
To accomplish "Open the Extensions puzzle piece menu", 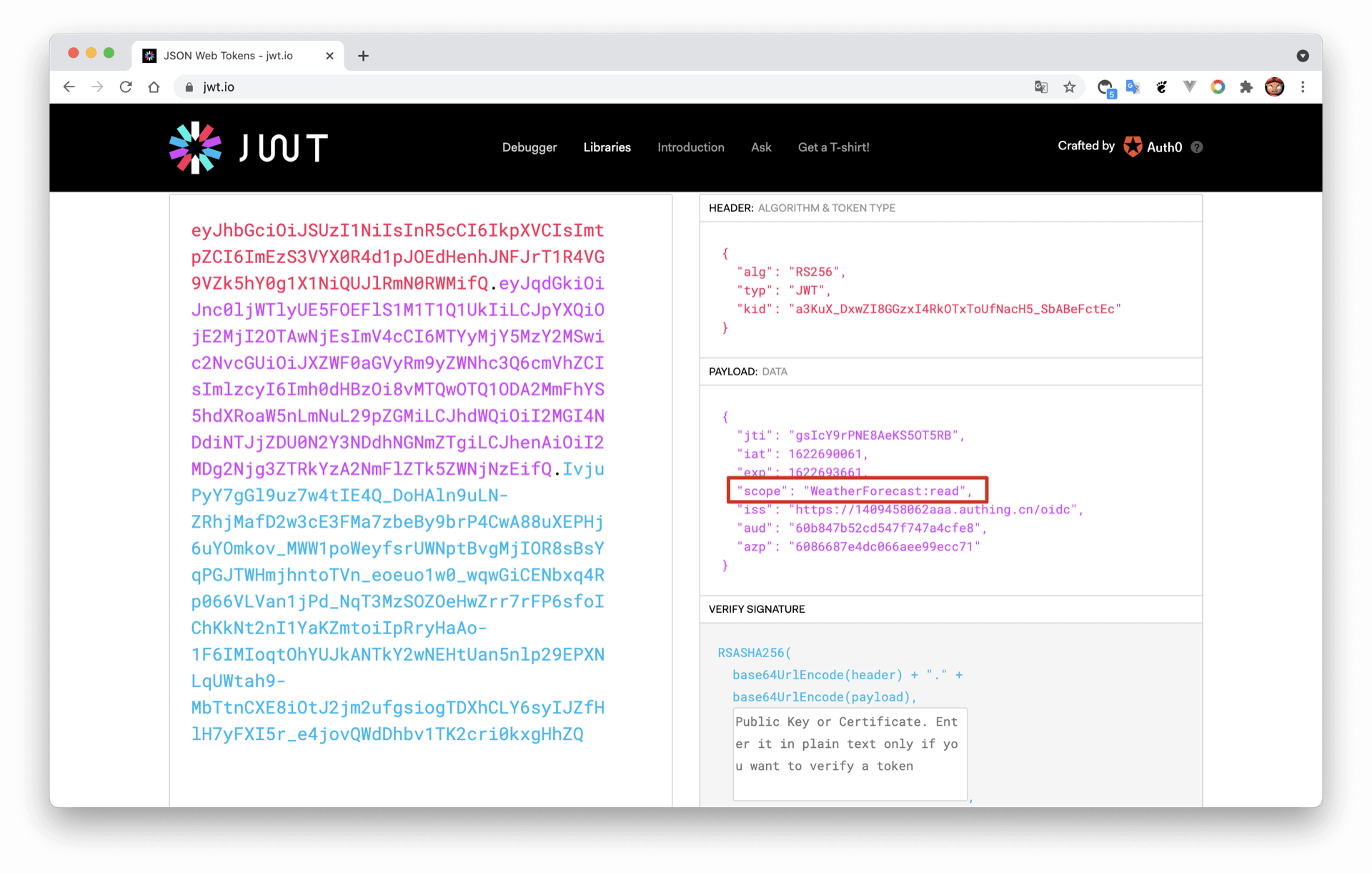I will pyautogui.click(x=1246, y=87).
